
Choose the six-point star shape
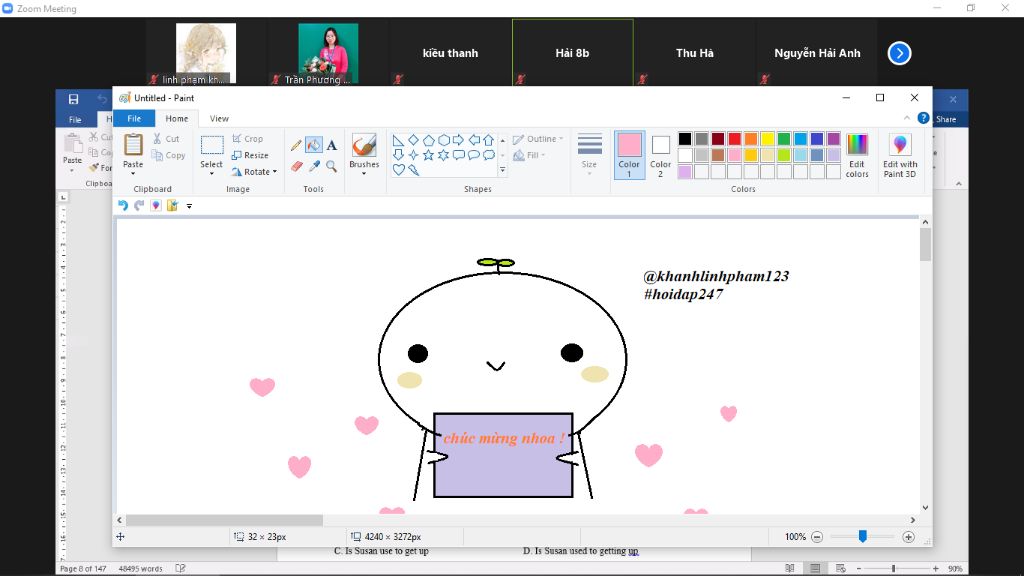coord(443,155)
